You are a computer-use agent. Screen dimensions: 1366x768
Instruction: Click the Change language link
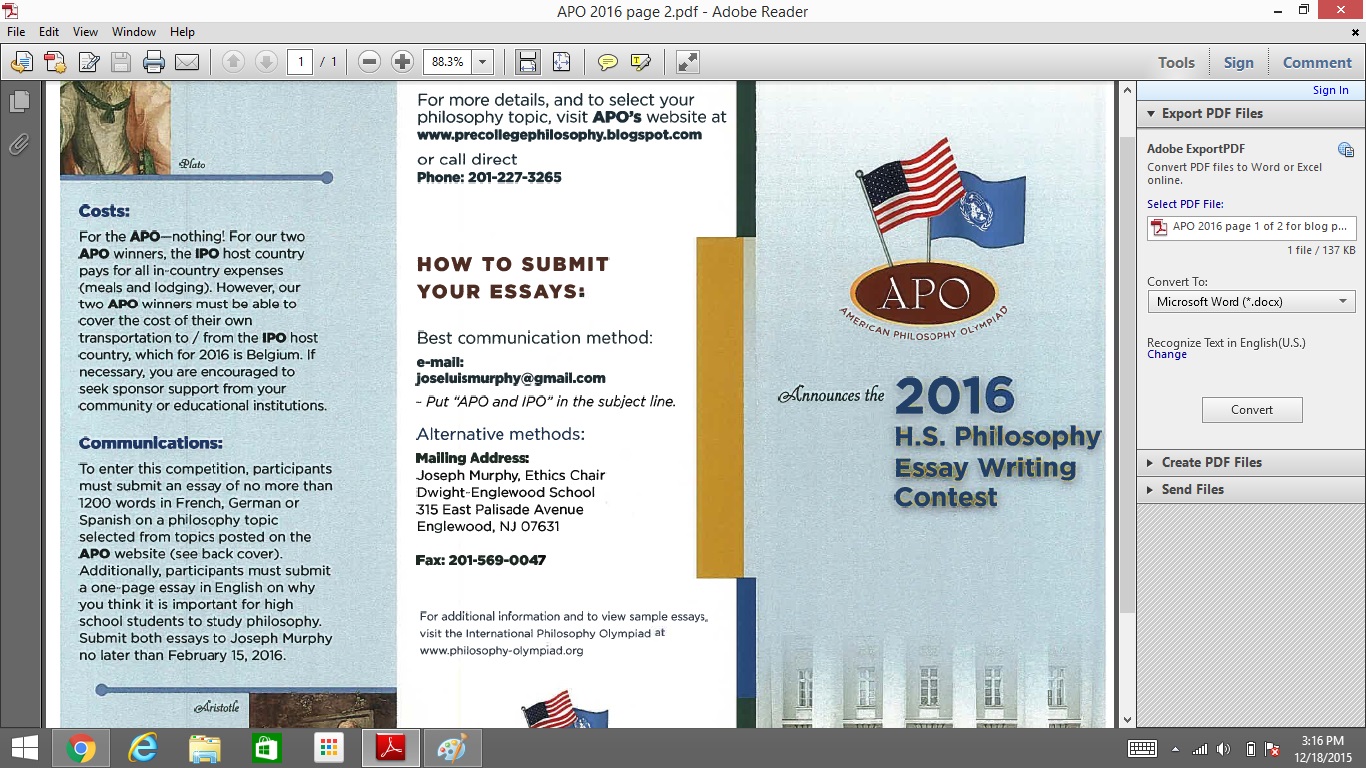click(x=1167, y=355)
